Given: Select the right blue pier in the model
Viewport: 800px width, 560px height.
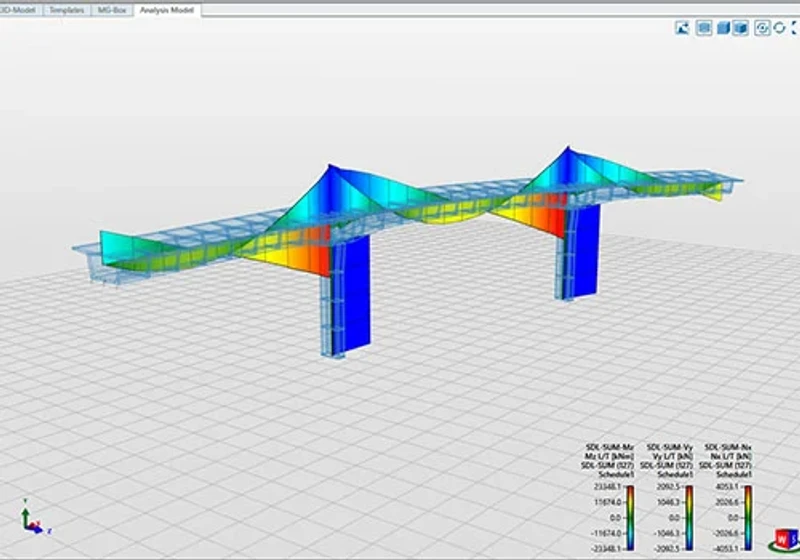Looking at the screenshot, I should pyautogui.click(x=584, y=252).
